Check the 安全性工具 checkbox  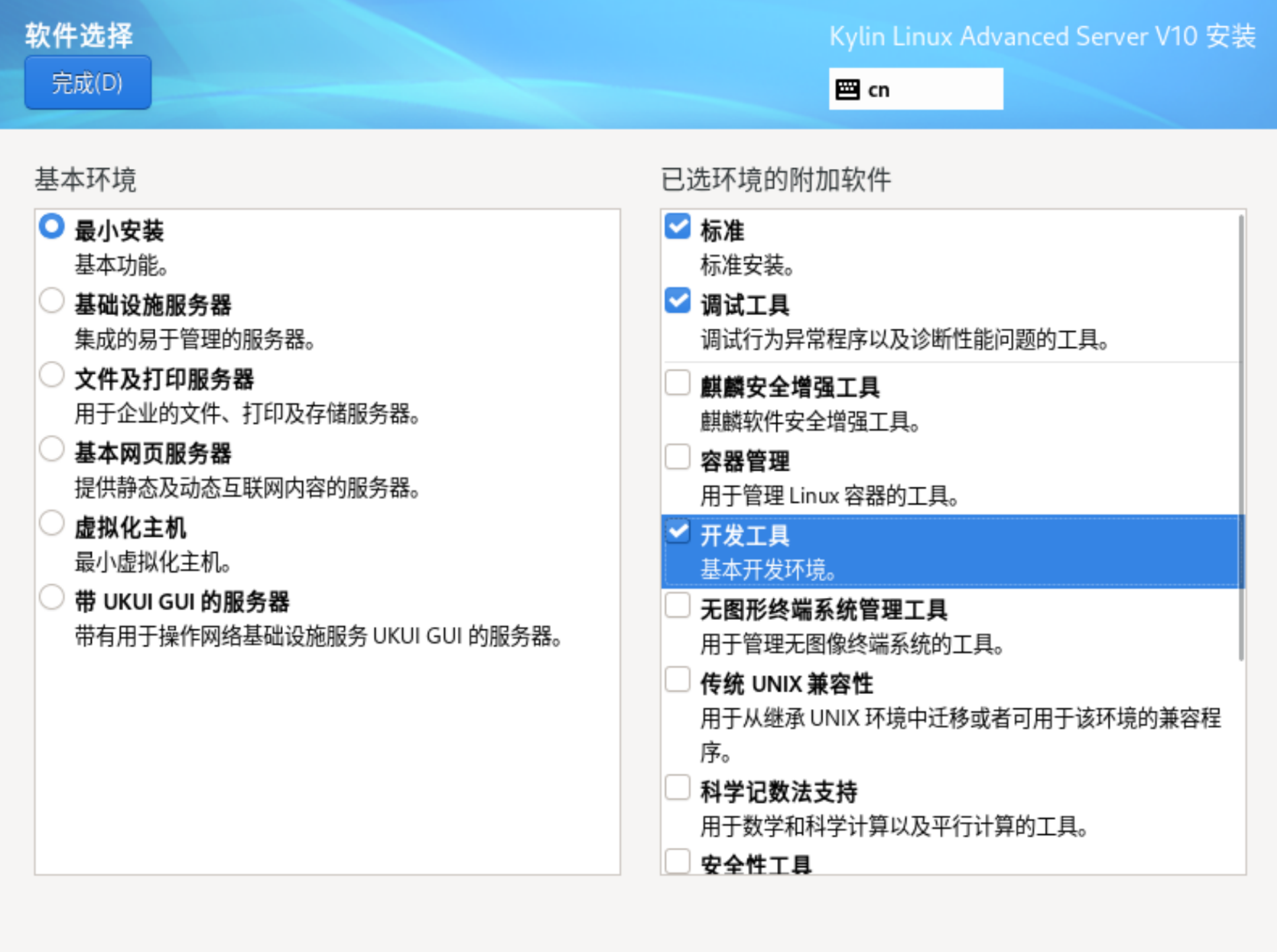(678, 860)
